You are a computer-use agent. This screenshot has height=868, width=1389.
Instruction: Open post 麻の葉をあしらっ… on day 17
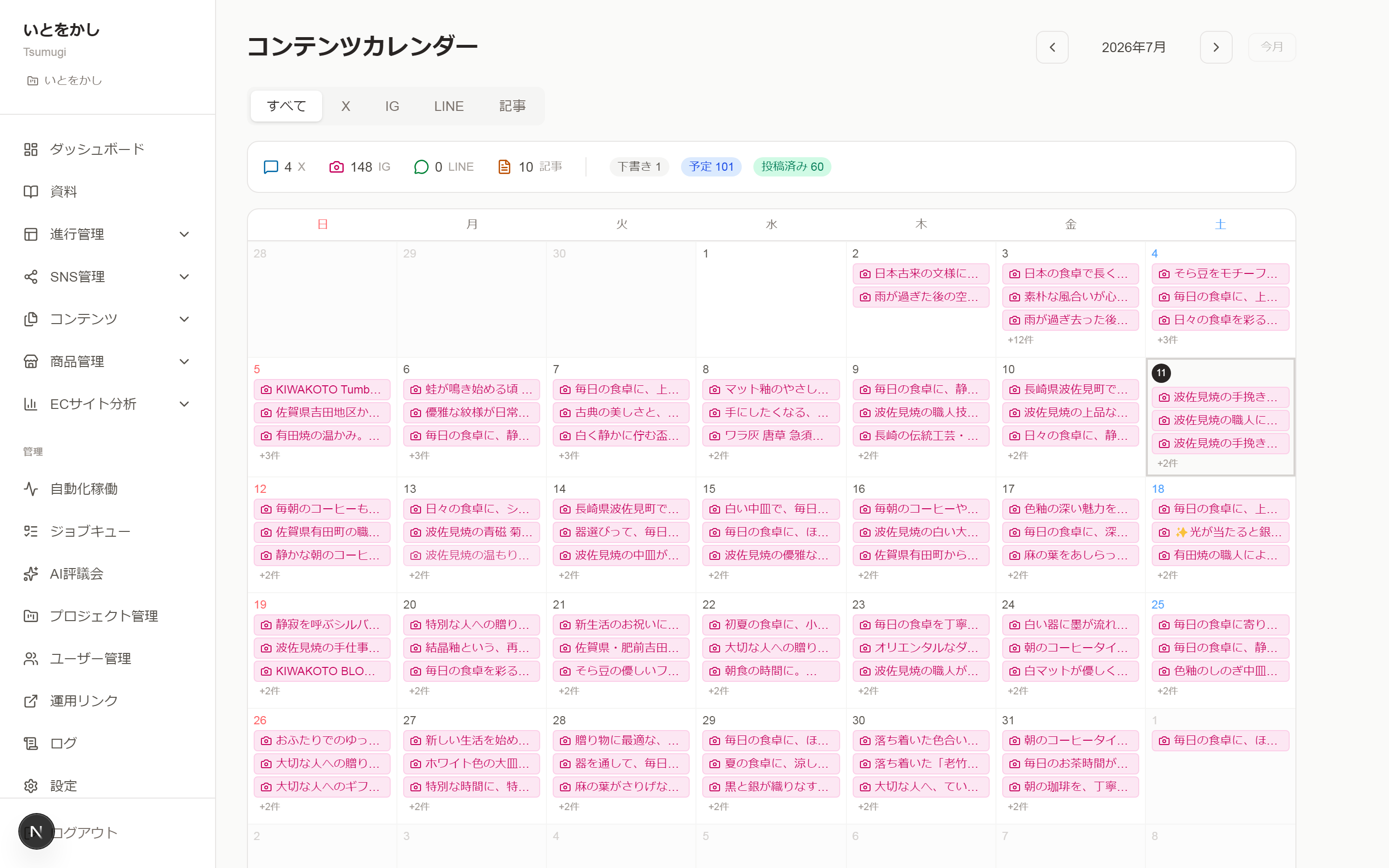tap(1071, 555)
